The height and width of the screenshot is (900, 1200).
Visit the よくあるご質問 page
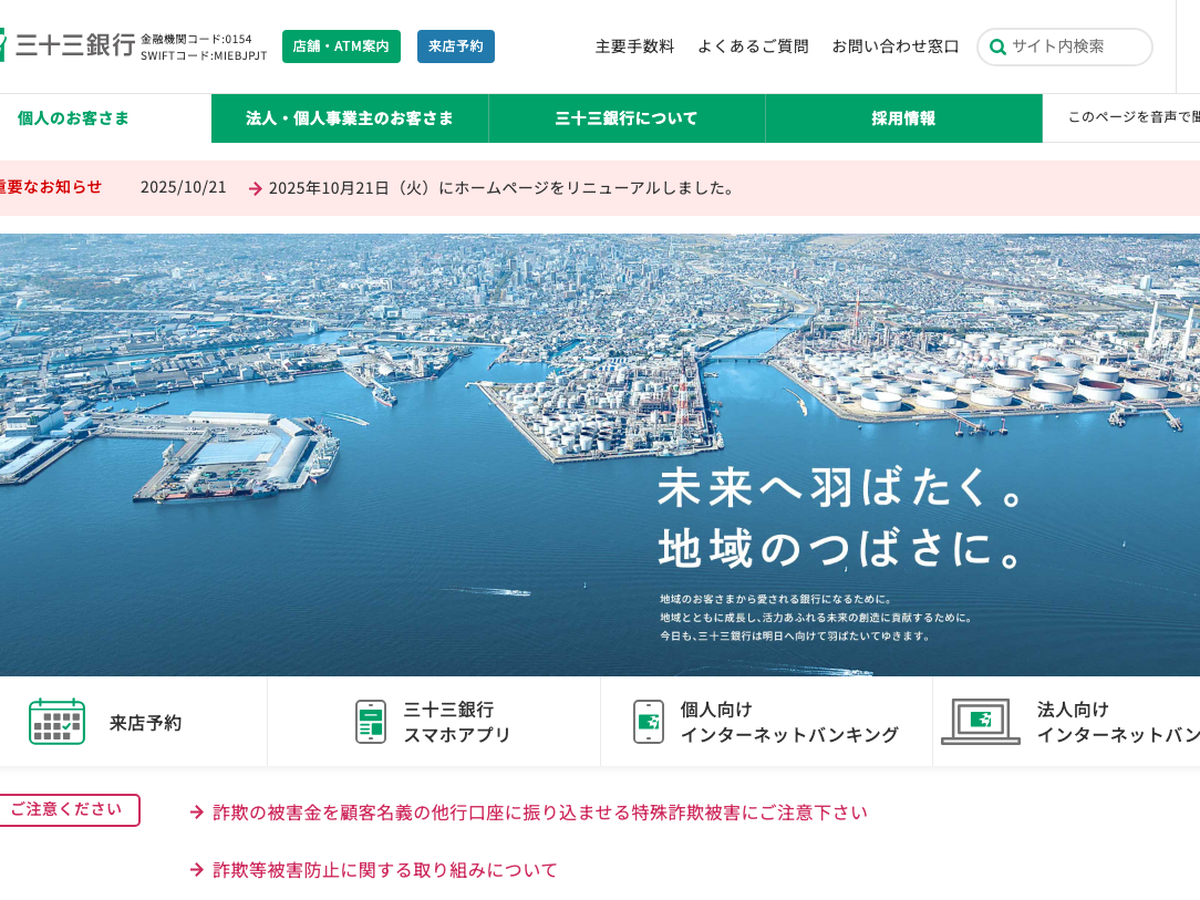tap(753, 46)
